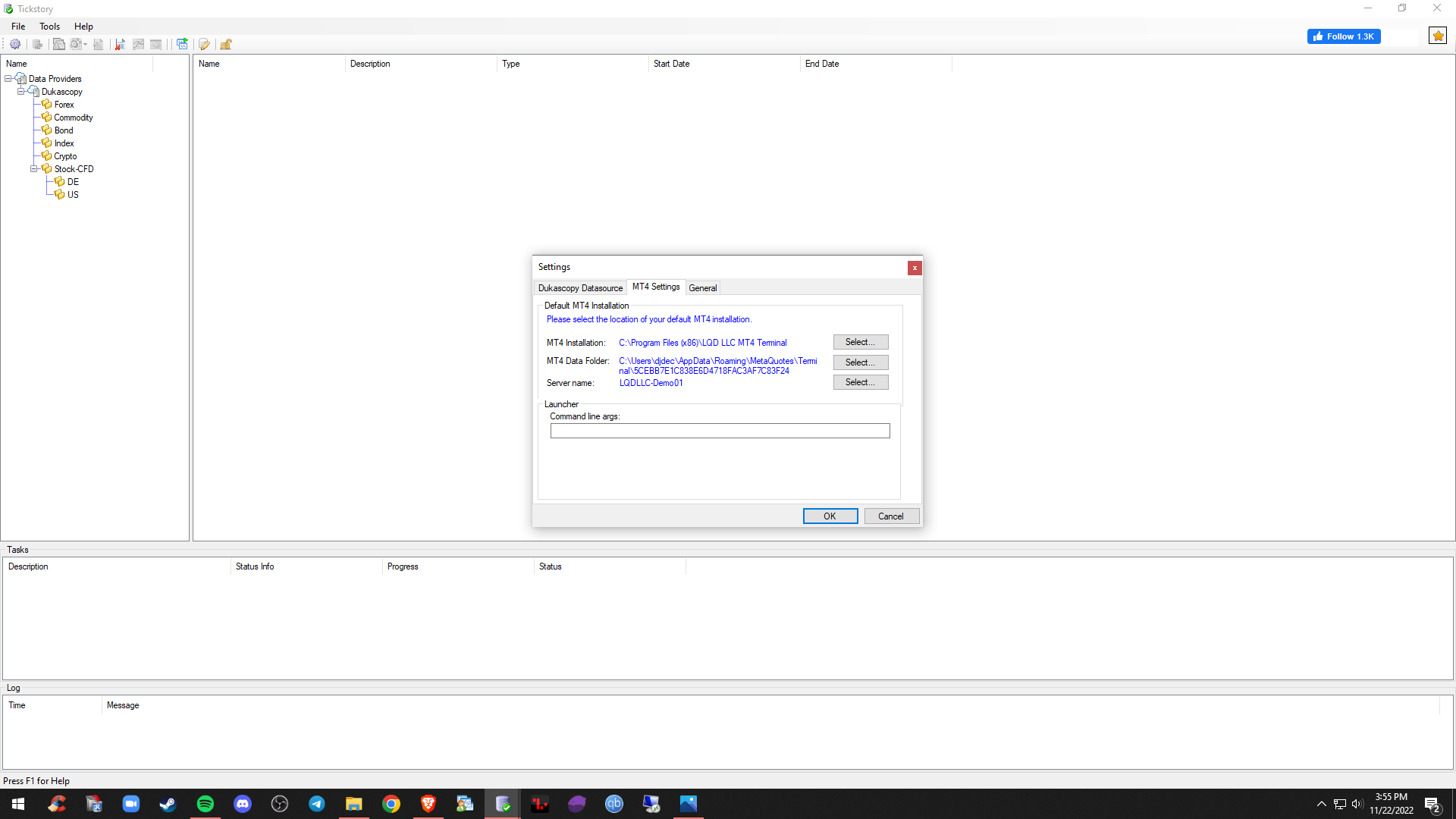Screen dimensions: 1456x819
Task: Open Brave browser from the taskbar
Action: [428, 804]
